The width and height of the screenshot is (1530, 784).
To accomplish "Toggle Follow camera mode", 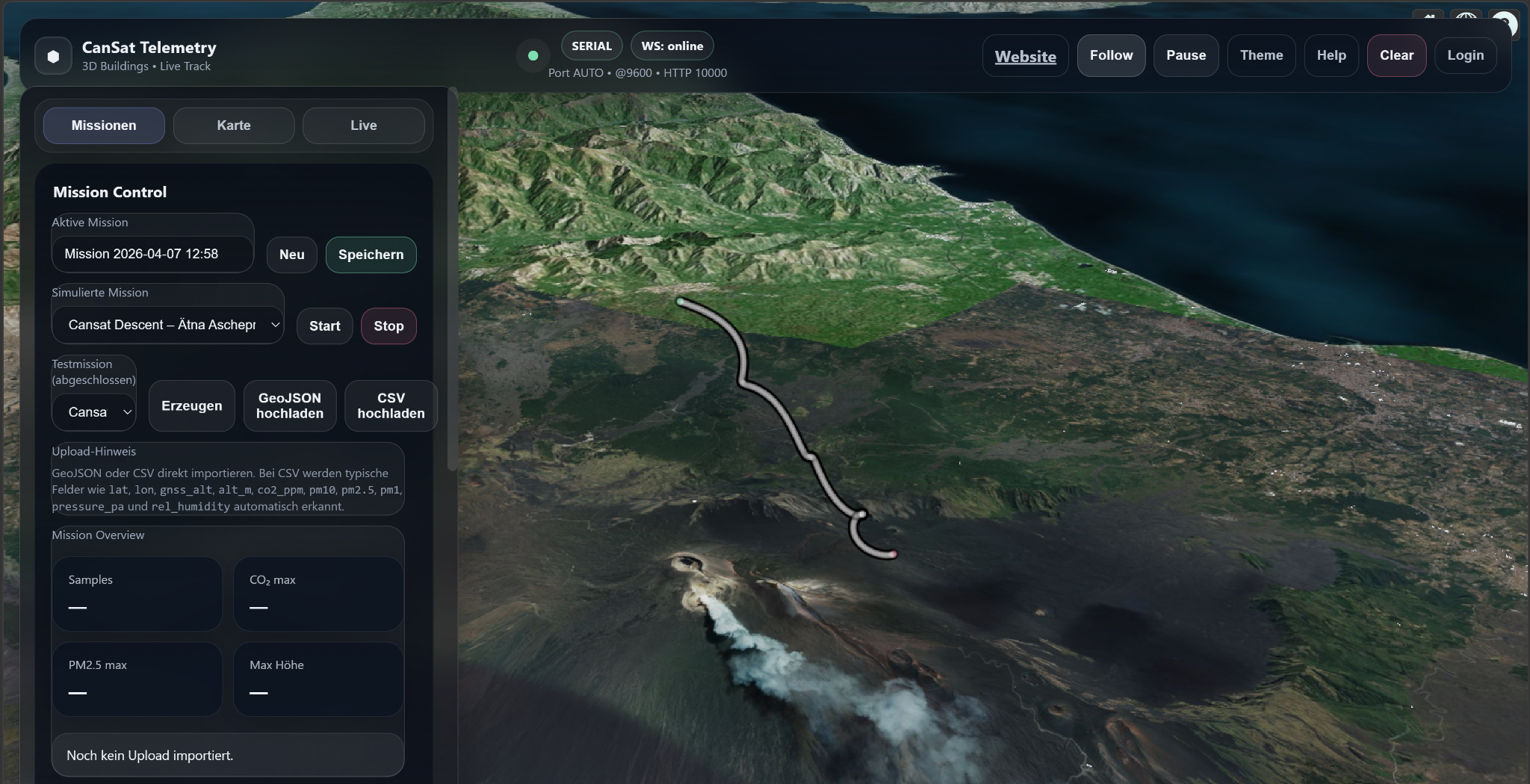I will click(1111, 55).
